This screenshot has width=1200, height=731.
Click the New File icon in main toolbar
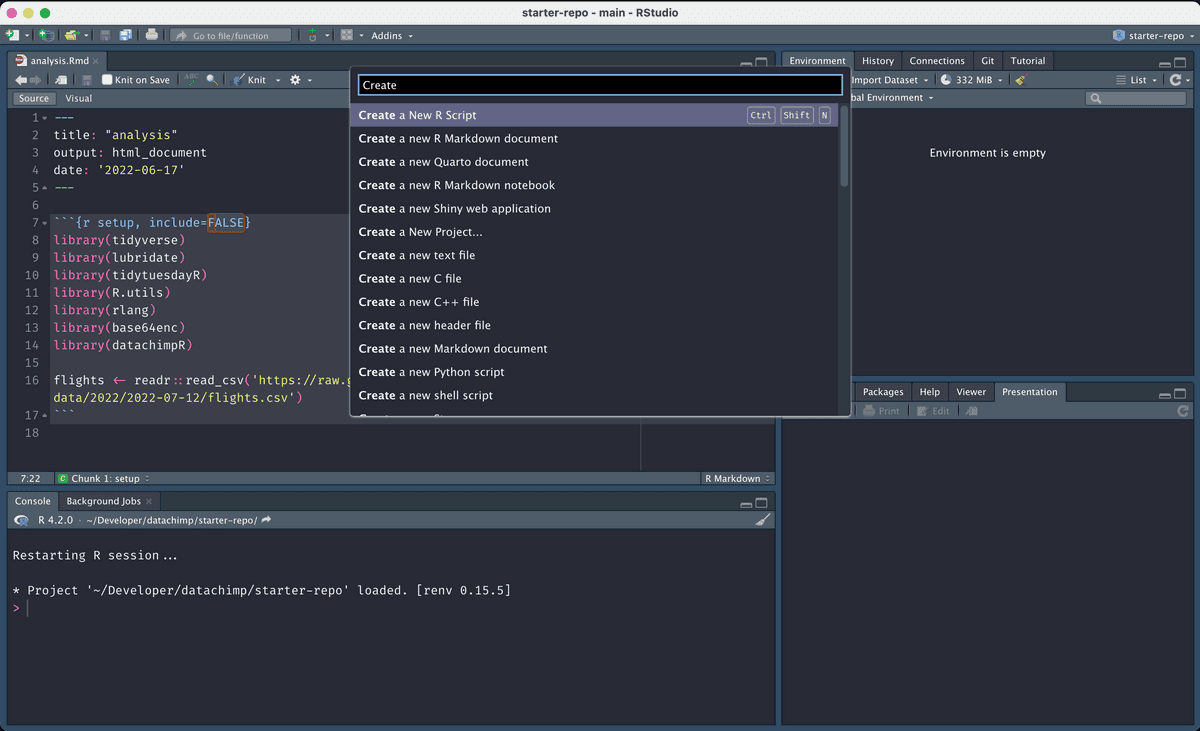(x=11, y=35)
